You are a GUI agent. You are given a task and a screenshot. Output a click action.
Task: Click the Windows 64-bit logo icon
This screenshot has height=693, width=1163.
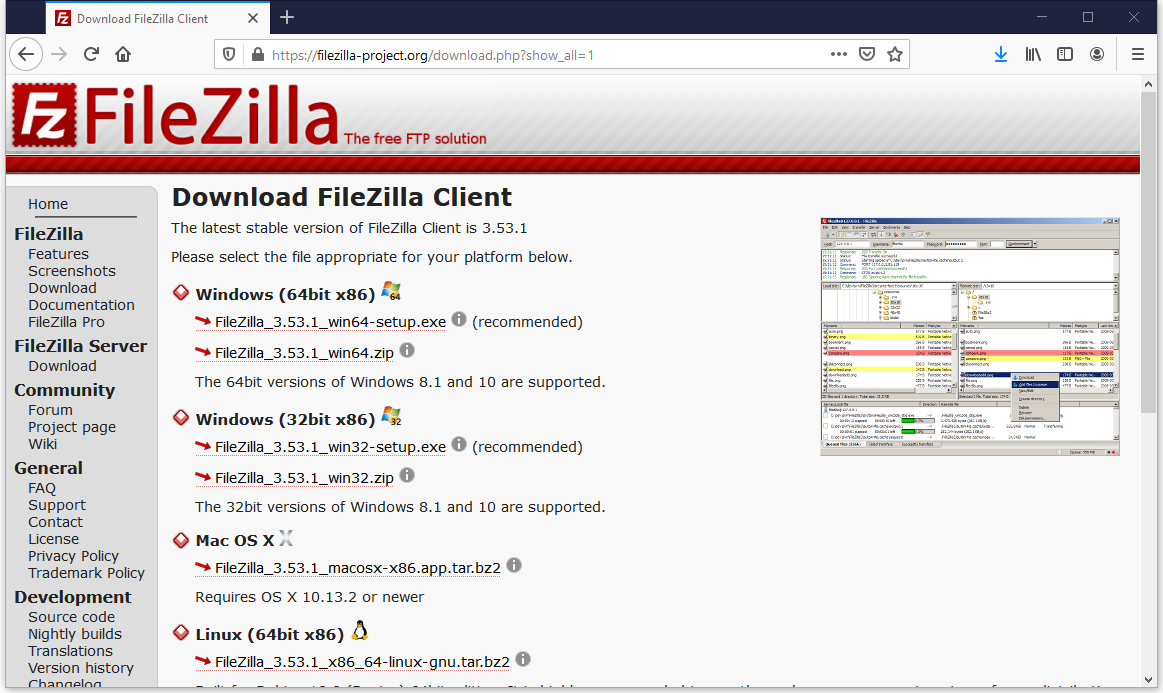pyautogui.click(x=389, y=290)
